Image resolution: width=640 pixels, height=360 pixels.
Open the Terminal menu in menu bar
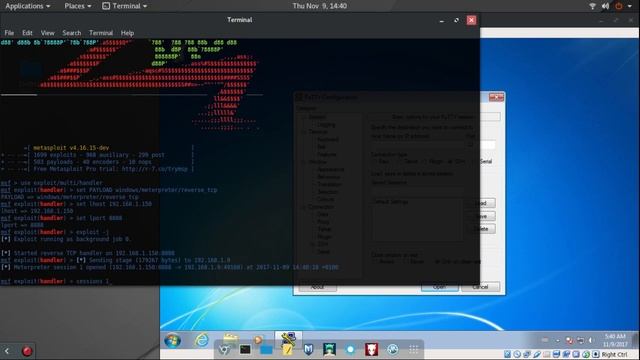(x=101, y=33)
